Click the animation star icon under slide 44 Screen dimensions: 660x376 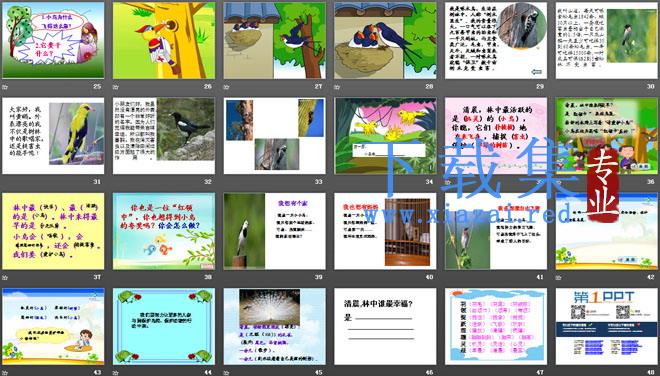click(116, 373)
